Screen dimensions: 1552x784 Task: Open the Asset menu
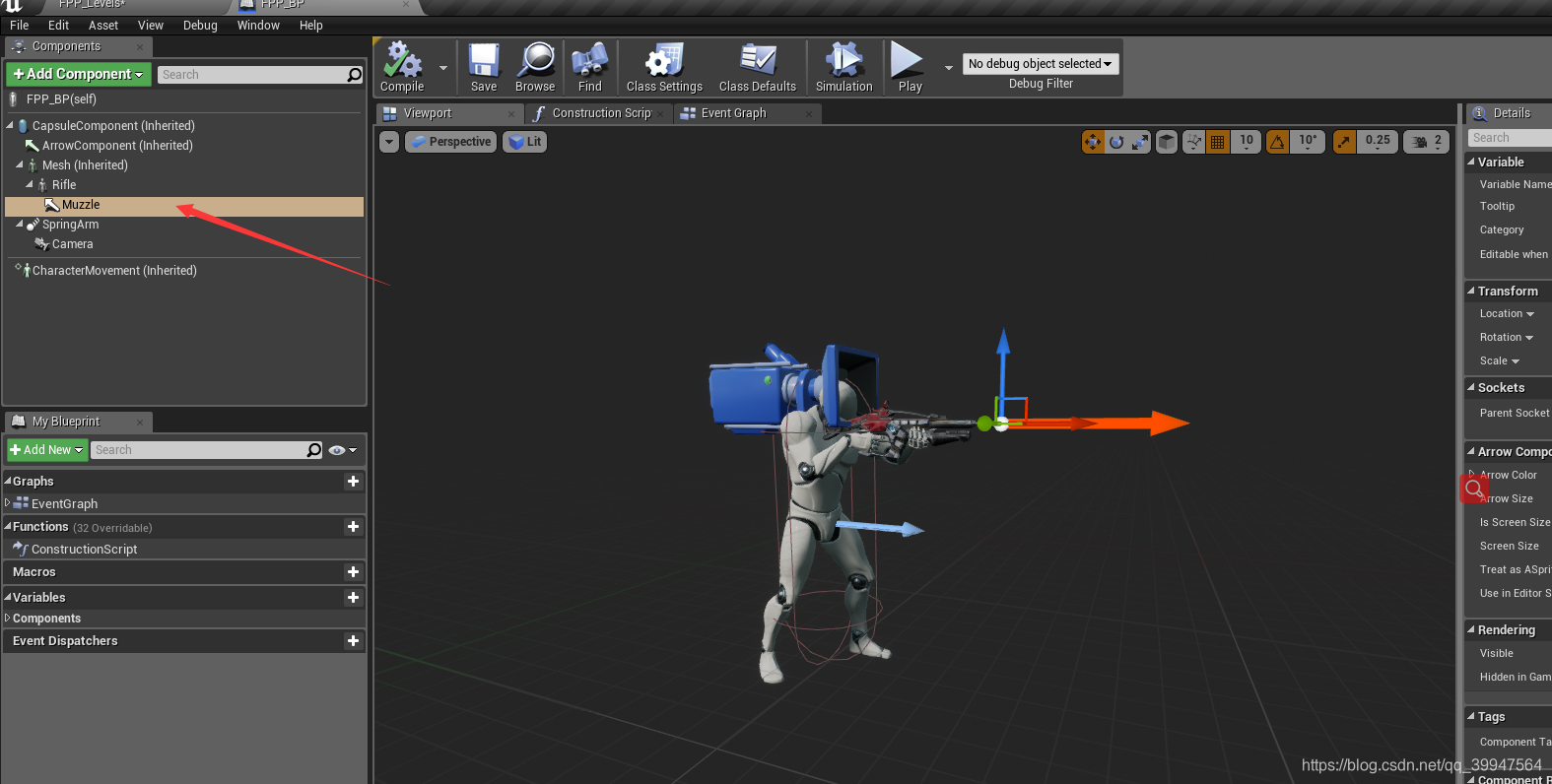tap(103, 26)
